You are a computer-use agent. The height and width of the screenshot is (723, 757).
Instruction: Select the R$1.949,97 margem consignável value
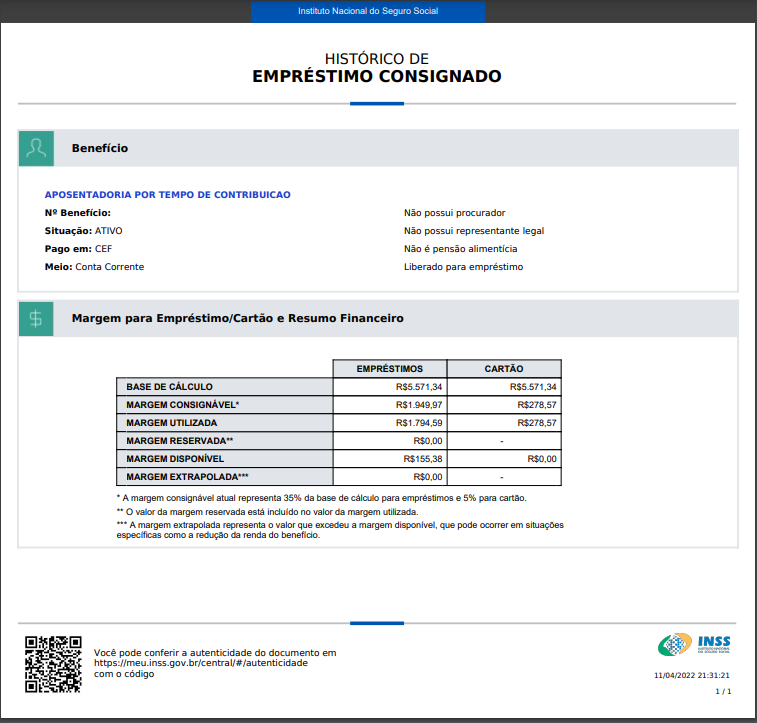pyautogui.click(x=419, y=405)
